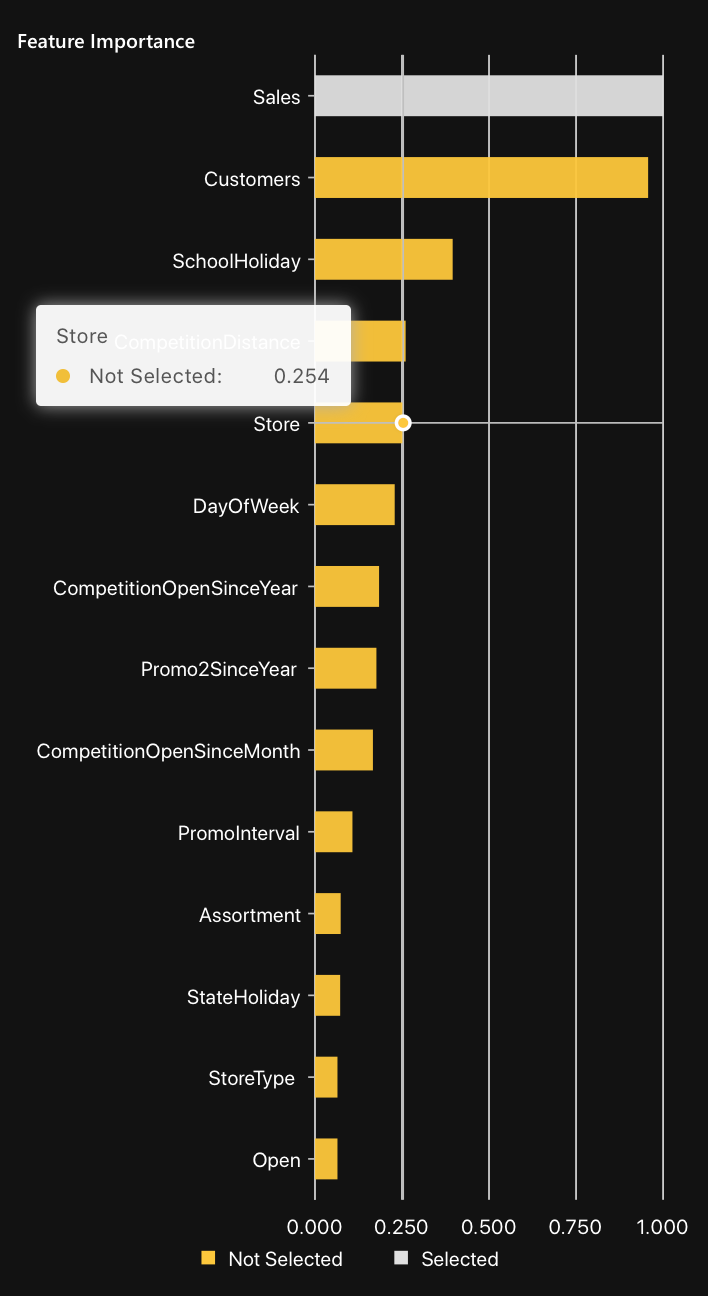The width and height of the screenshot is (708, 1296).
Task: Click the Sales axis label
Action: 276,97
